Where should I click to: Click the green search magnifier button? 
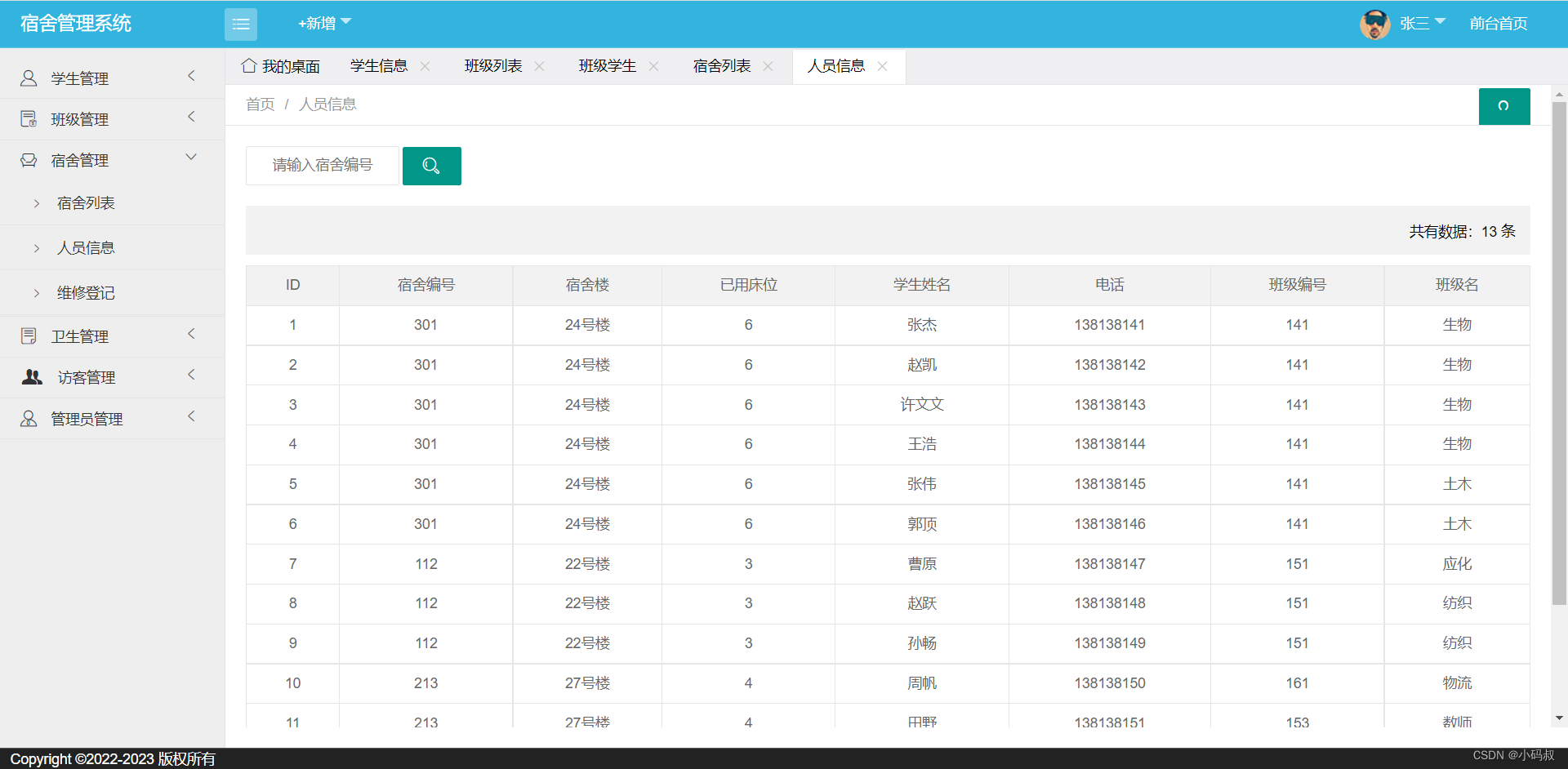431,166
